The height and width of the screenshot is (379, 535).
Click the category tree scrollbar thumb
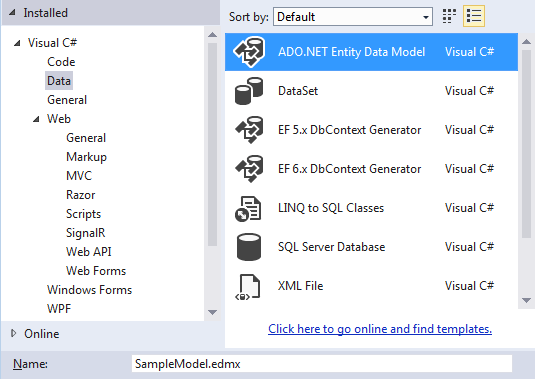coord(212,144)
